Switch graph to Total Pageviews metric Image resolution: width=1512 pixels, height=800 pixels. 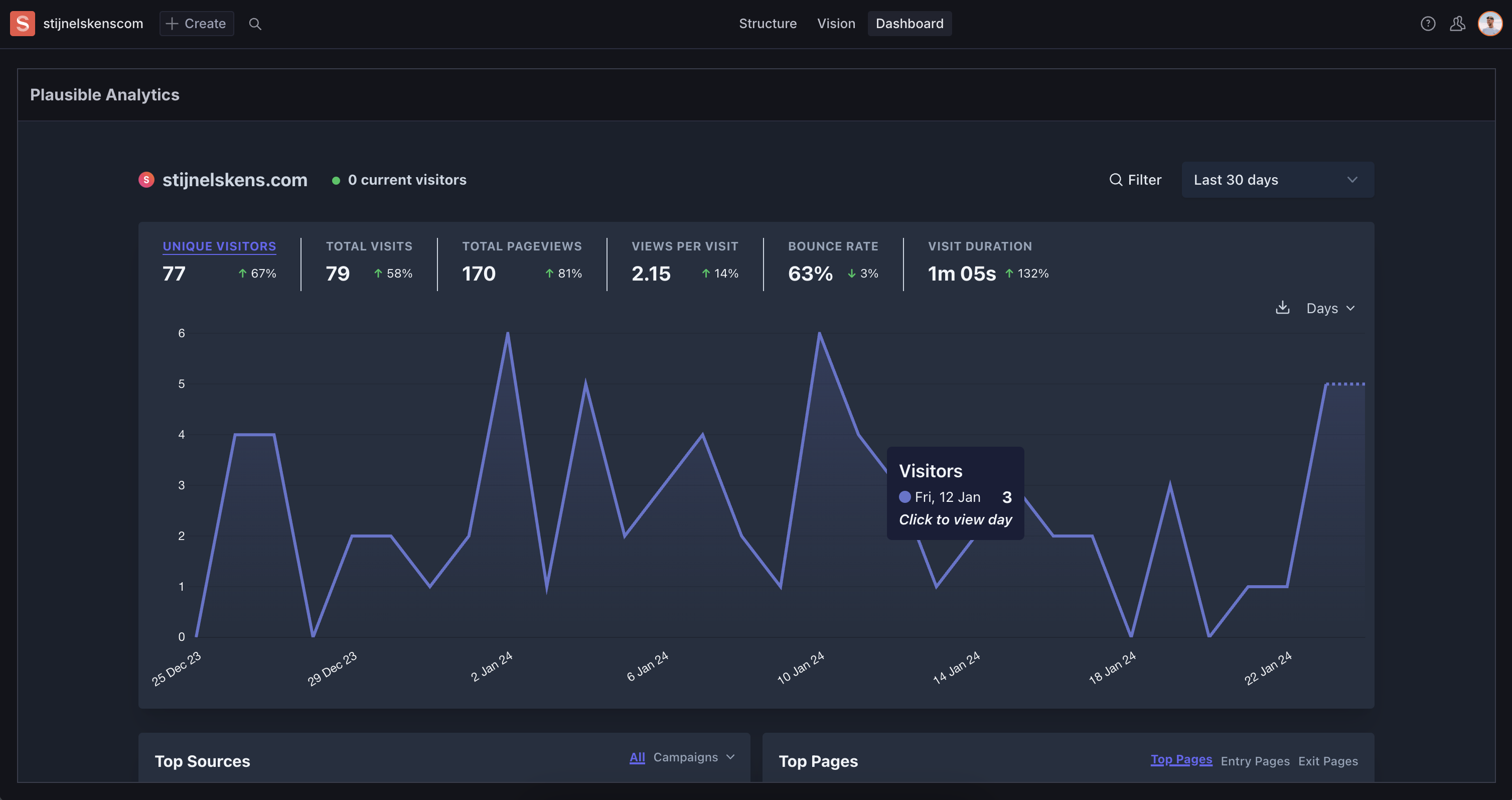[521, 246]
